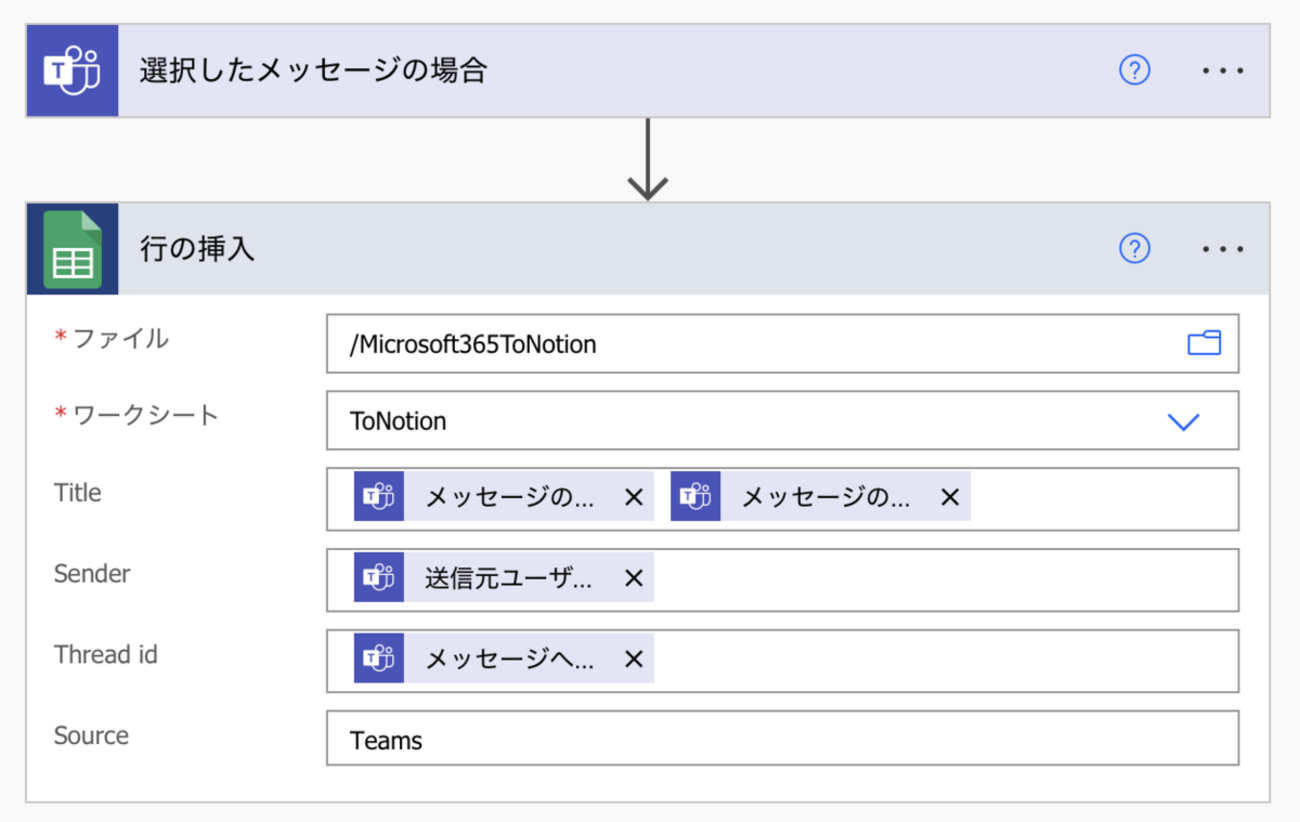Open the 行の挿入 card's ellipsis menu

tap(1222, 249)
